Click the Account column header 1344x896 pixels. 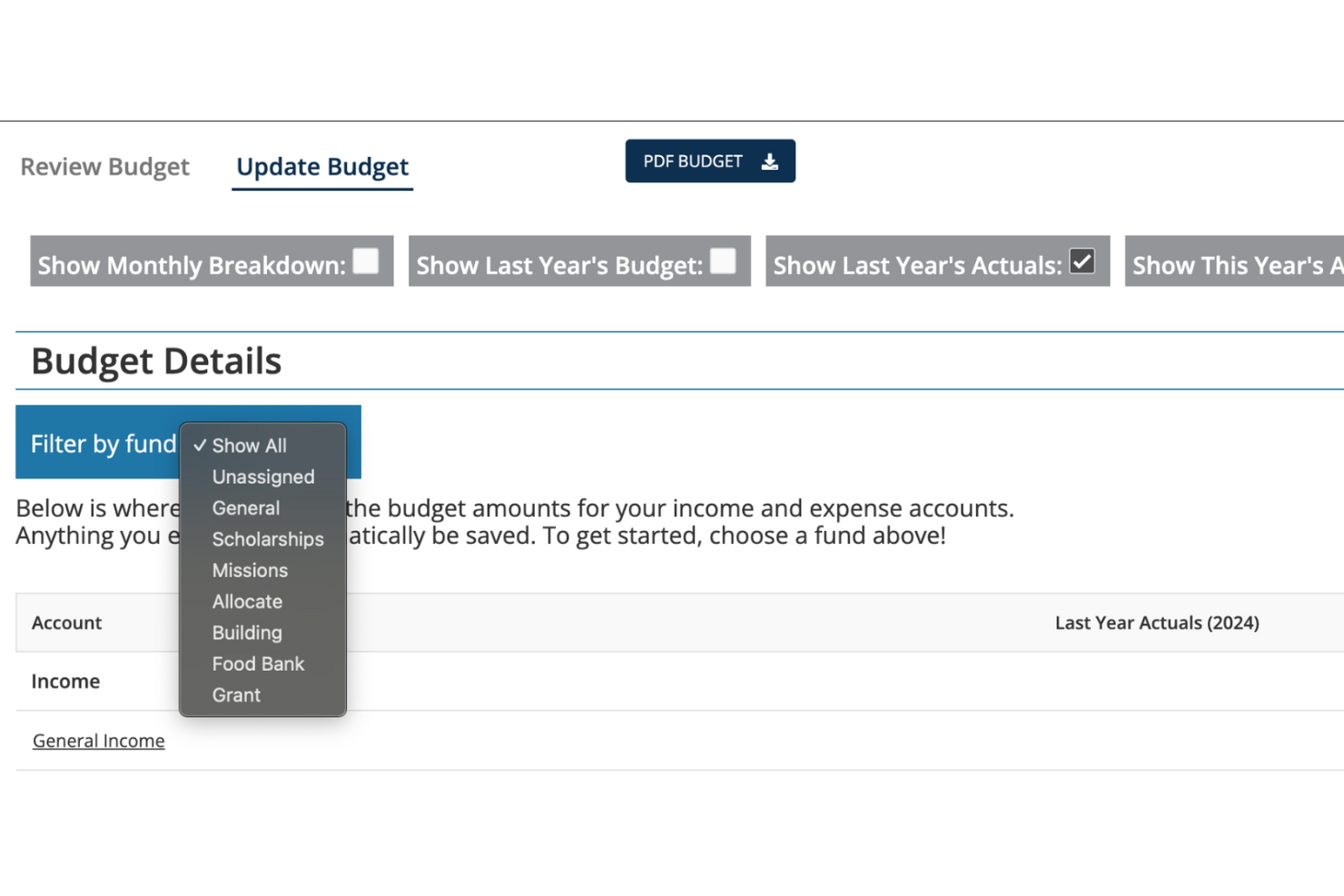pos(66,623)
